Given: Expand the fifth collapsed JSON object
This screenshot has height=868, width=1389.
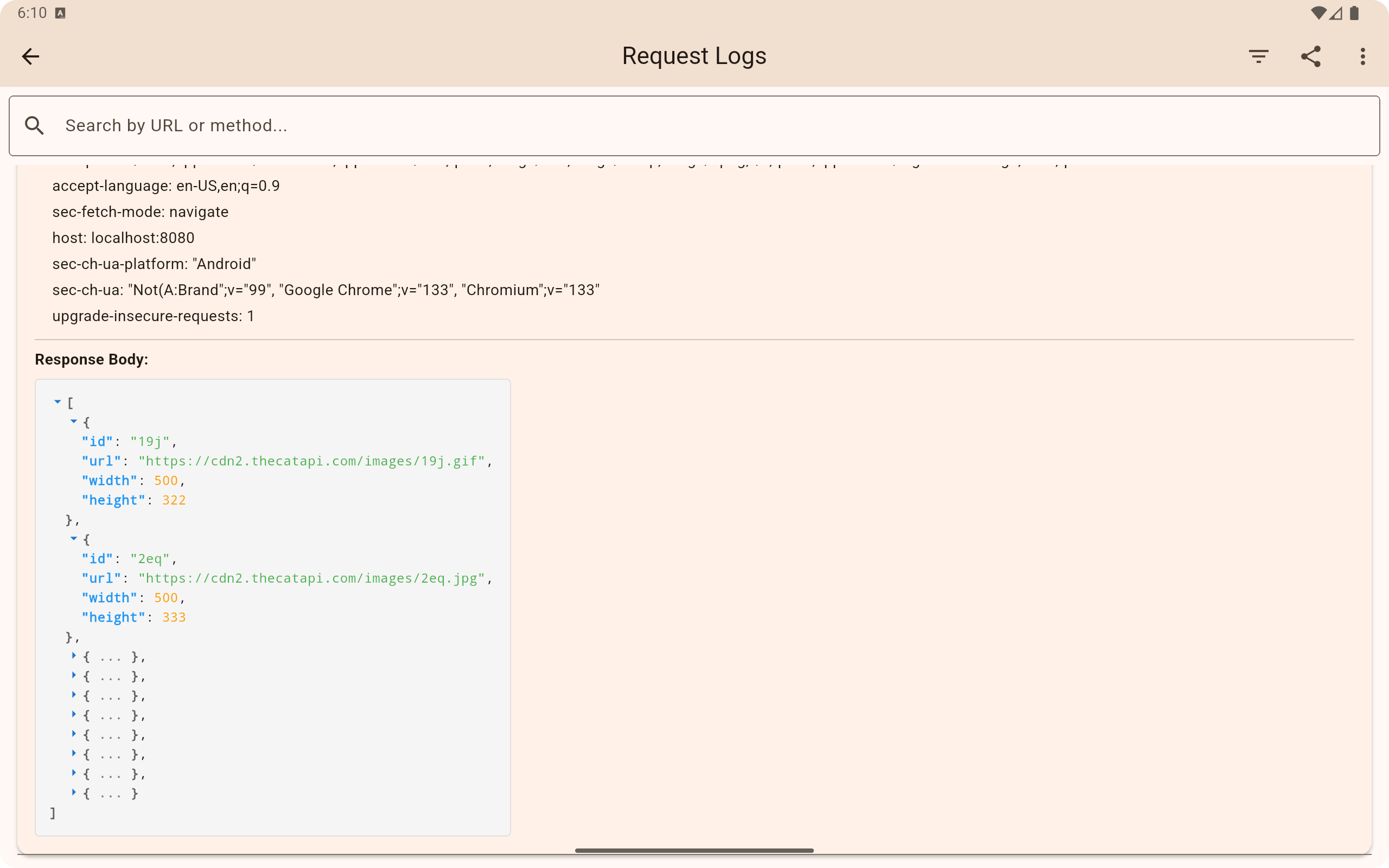Looking at the screenshot, I should point(73,733).
